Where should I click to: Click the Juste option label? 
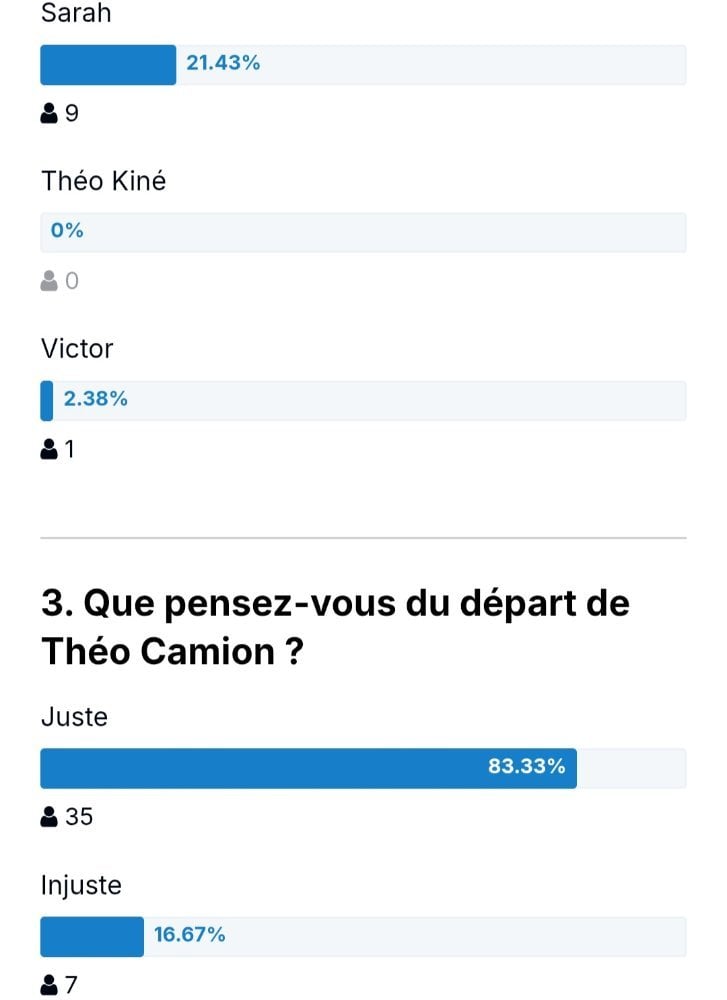coord(74,717)
